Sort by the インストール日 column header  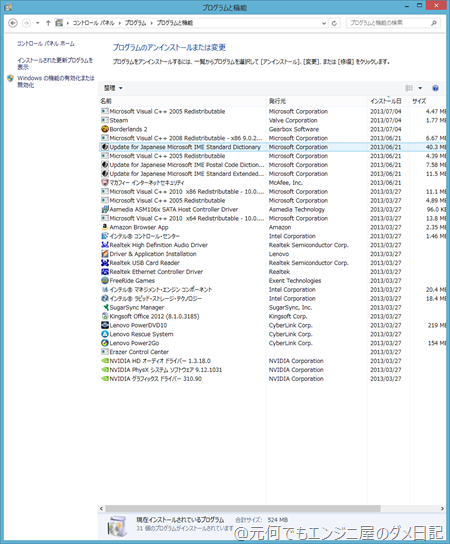coord(388,101)
